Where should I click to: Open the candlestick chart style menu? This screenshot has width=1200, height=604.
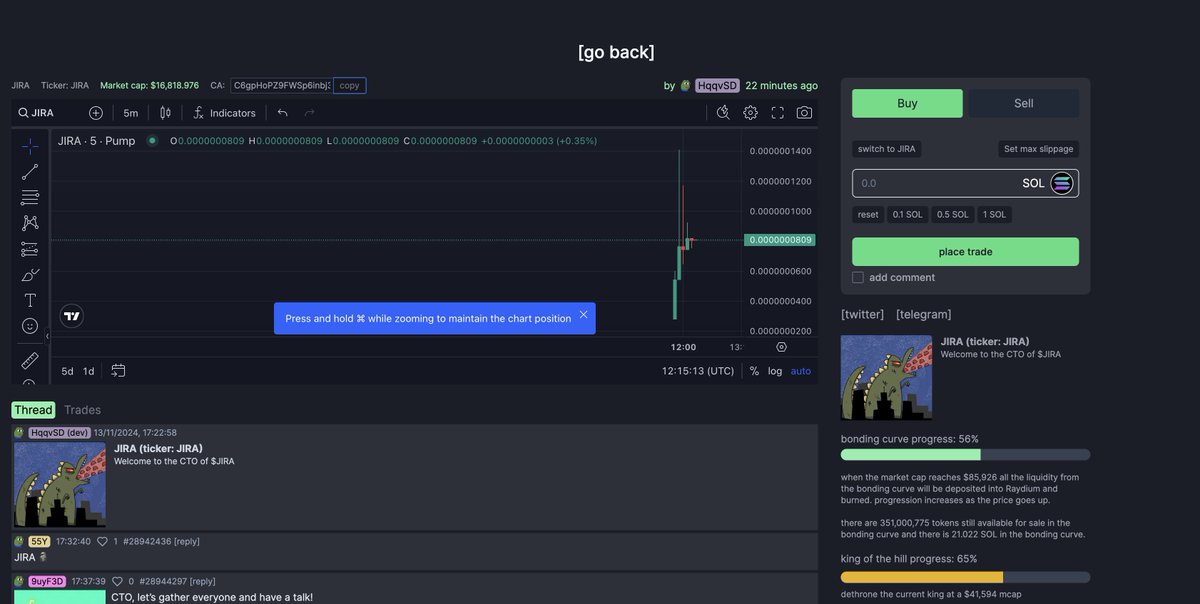click(166, 113)
